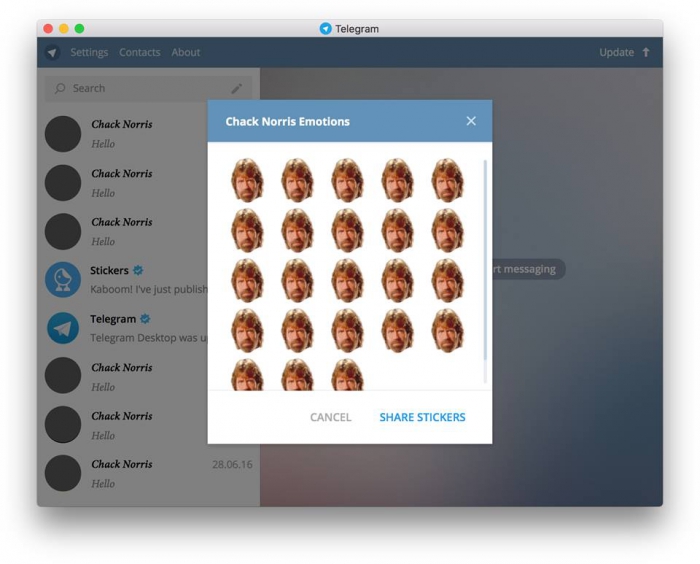
Task: Click the Update link in top bar
Action: [617, 52]
